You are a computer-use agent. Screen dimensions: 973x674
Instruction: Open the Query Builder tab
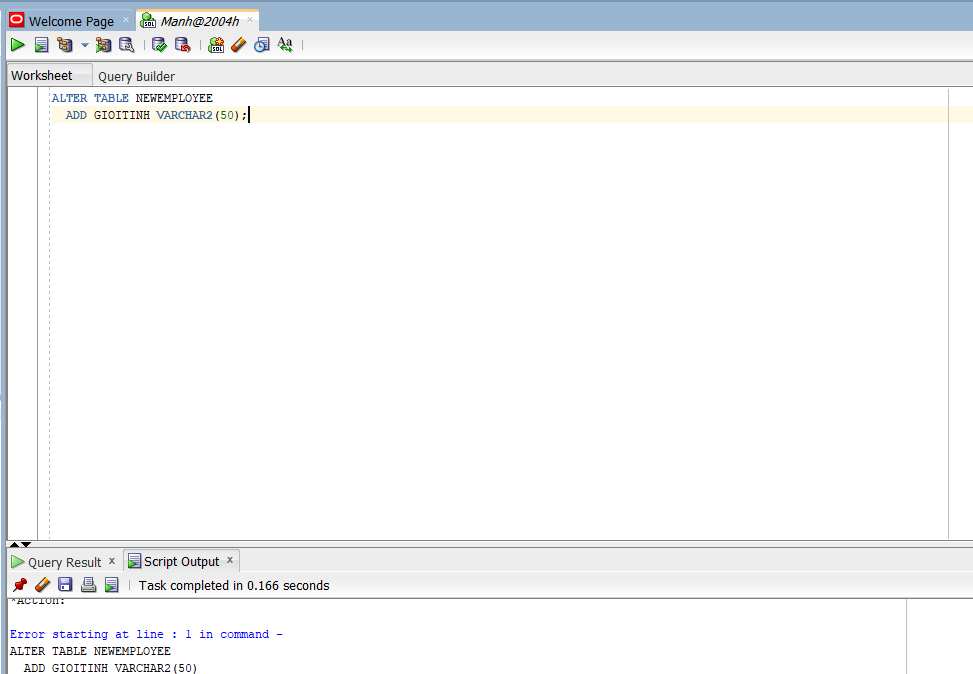[x=136, y=75]
